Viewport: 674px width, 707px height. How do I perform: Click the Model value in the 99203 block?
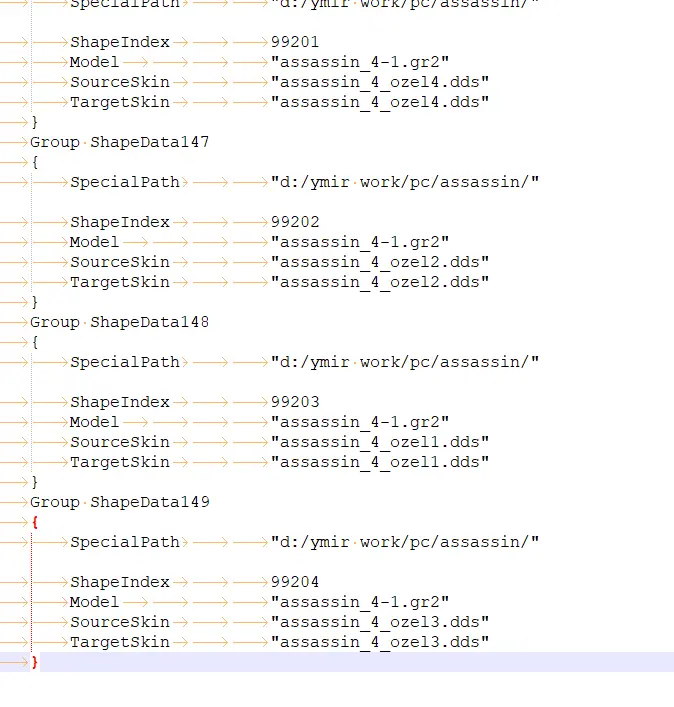[360, 422]
